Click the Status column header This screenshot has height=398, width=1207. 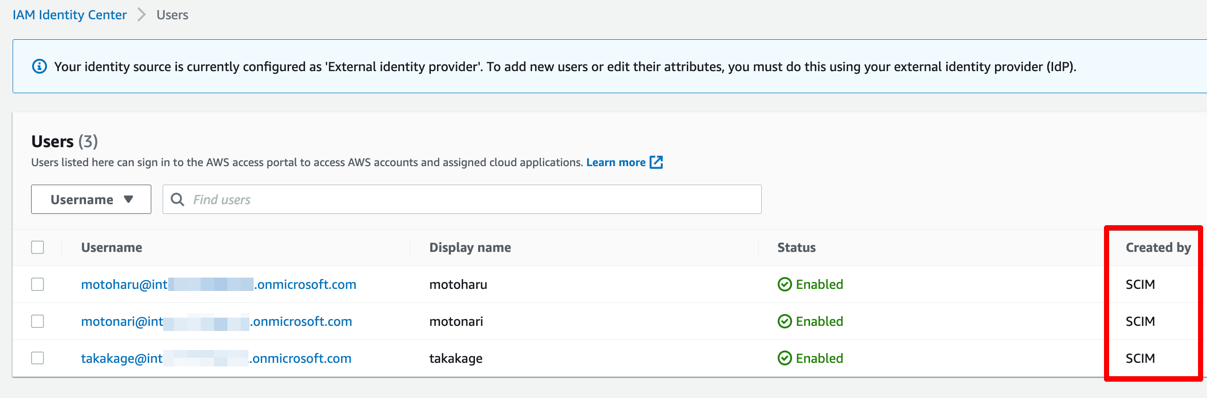tap(796, 247)
